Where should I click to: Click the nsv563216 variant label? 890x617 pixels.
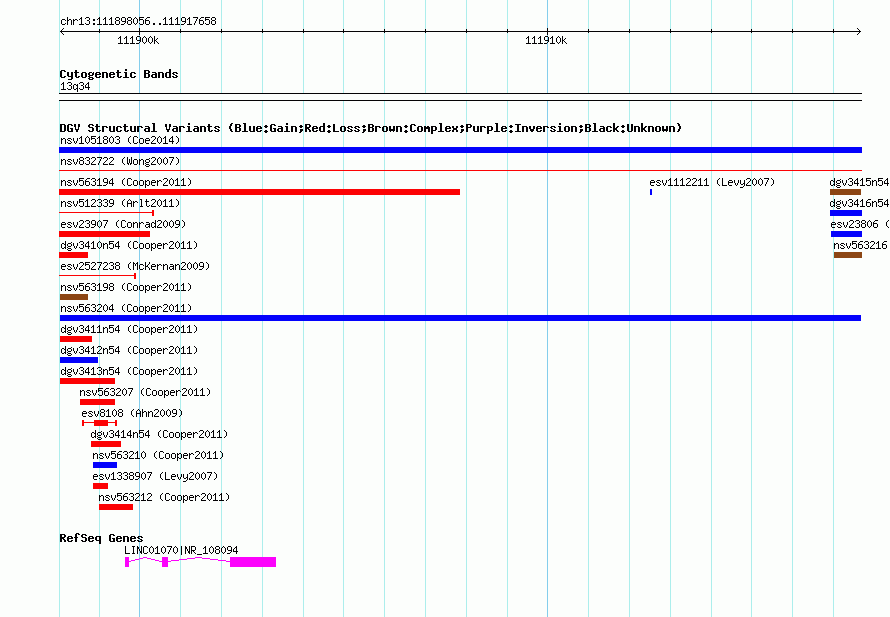pos(860,245)
